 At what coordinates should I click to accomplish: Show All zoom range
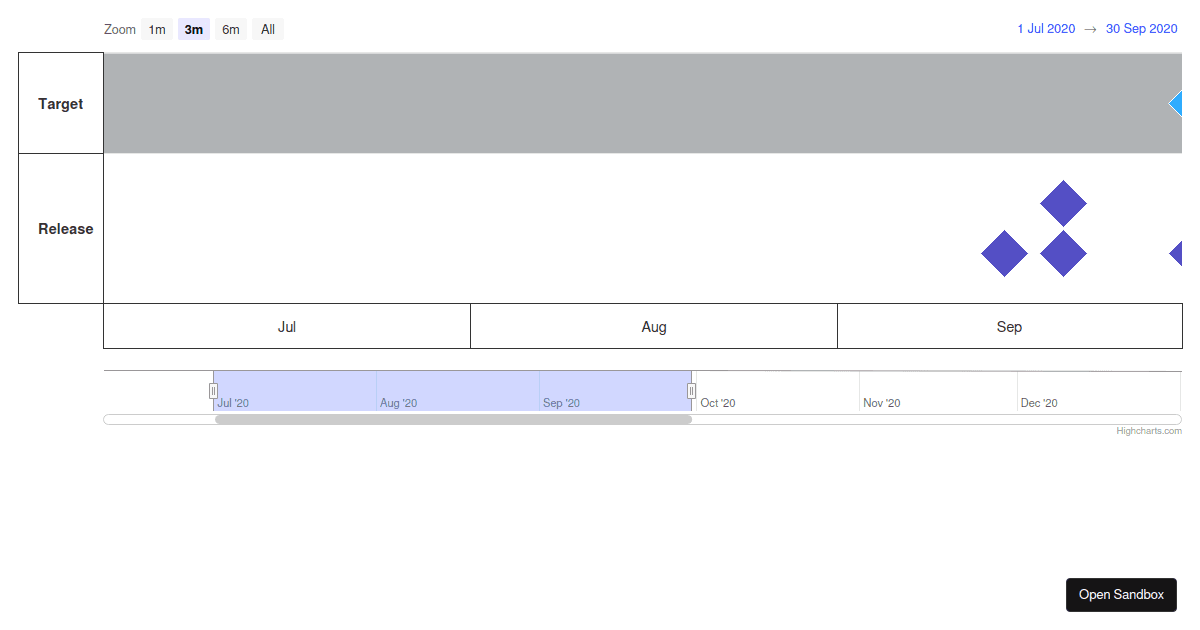click(x=268, y=29)
